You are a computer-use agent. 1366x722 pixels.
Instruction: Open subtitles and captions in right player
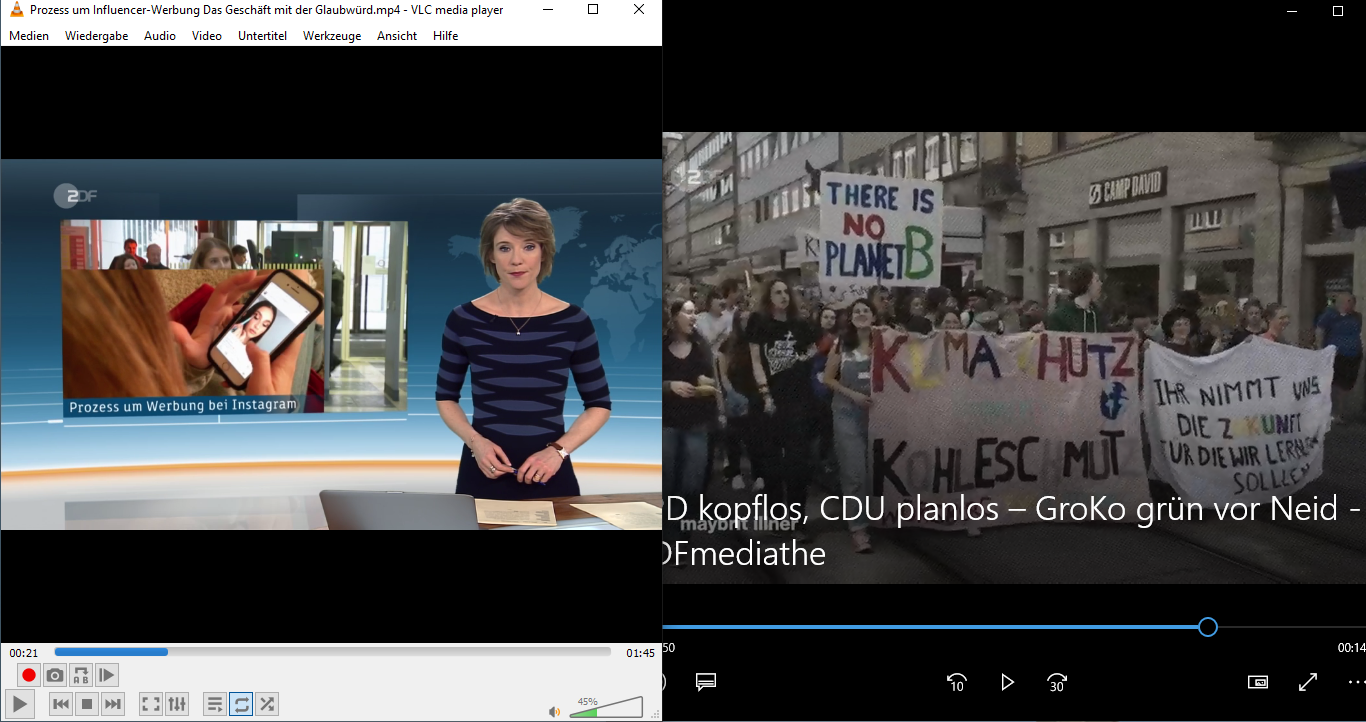click(706, 682)
